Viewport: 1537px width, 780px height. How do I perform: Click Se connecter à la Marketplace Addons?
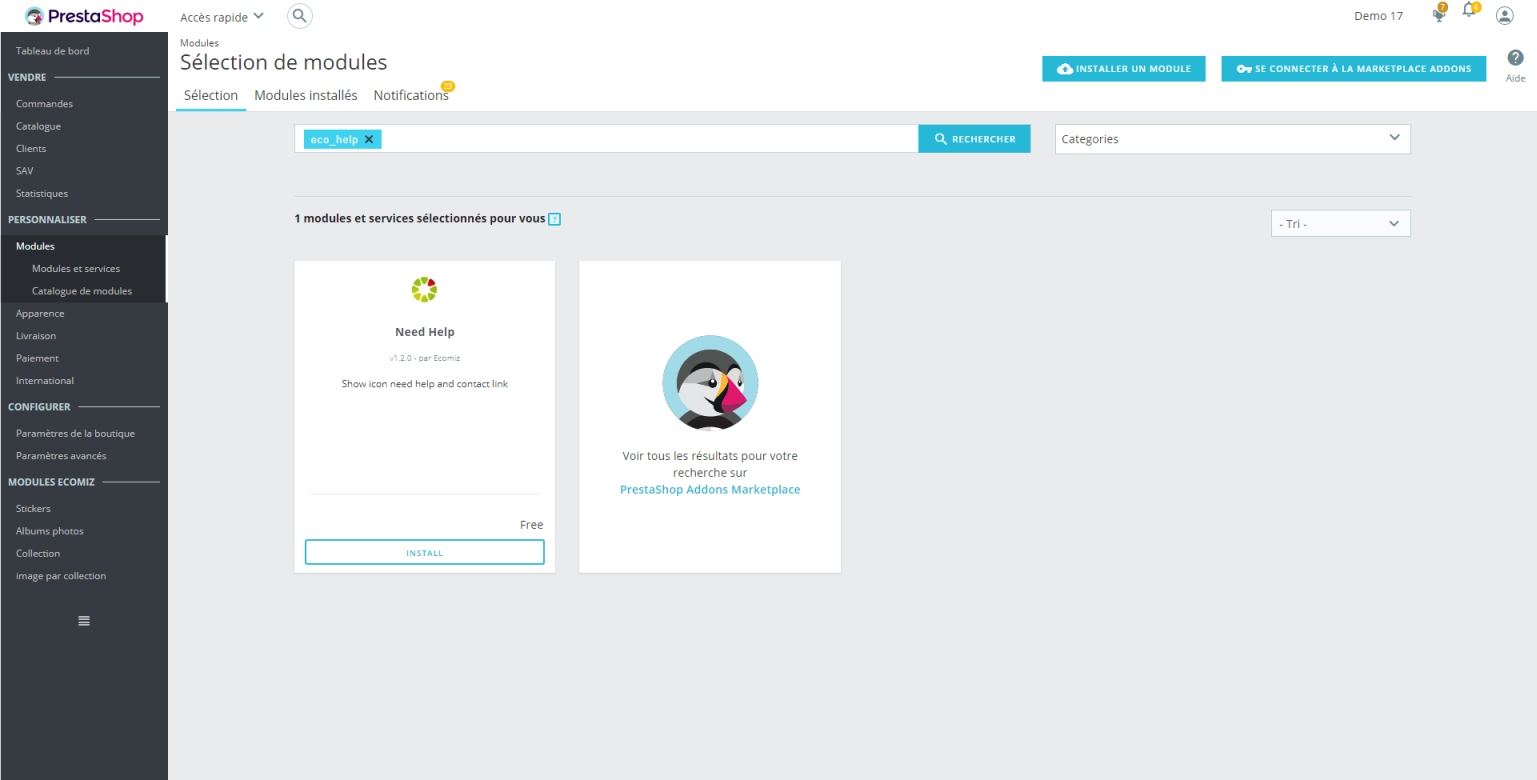pyautogui.click(x=1354, y=69)
